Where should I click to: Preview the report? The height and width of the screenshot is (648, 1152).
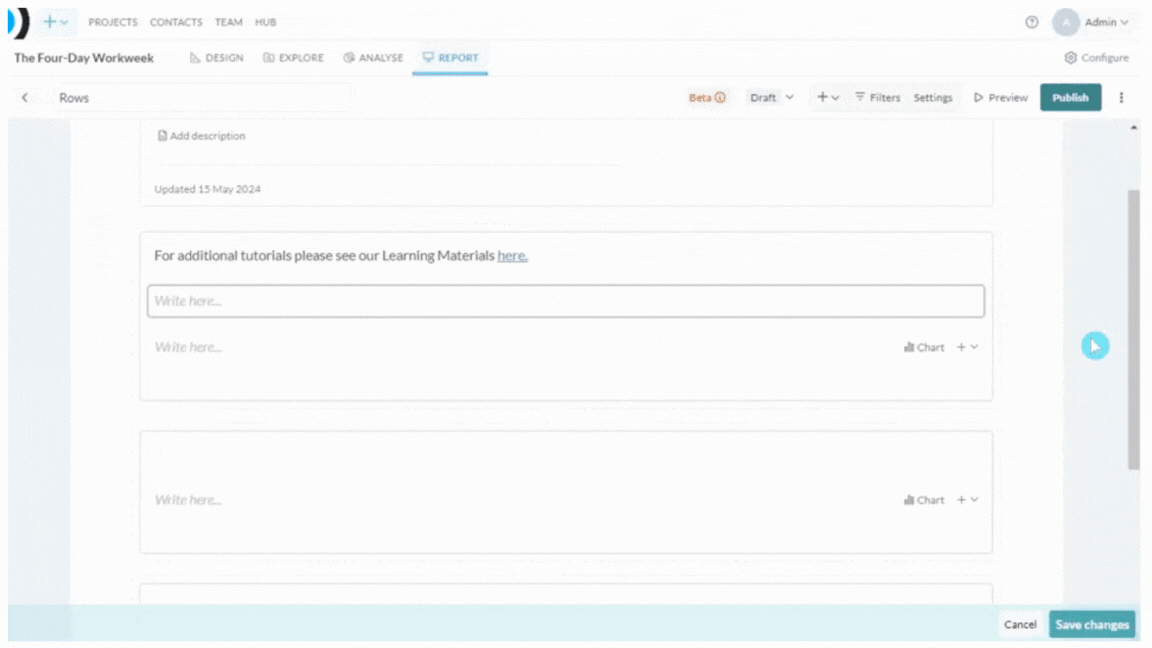click(1000, 97)
